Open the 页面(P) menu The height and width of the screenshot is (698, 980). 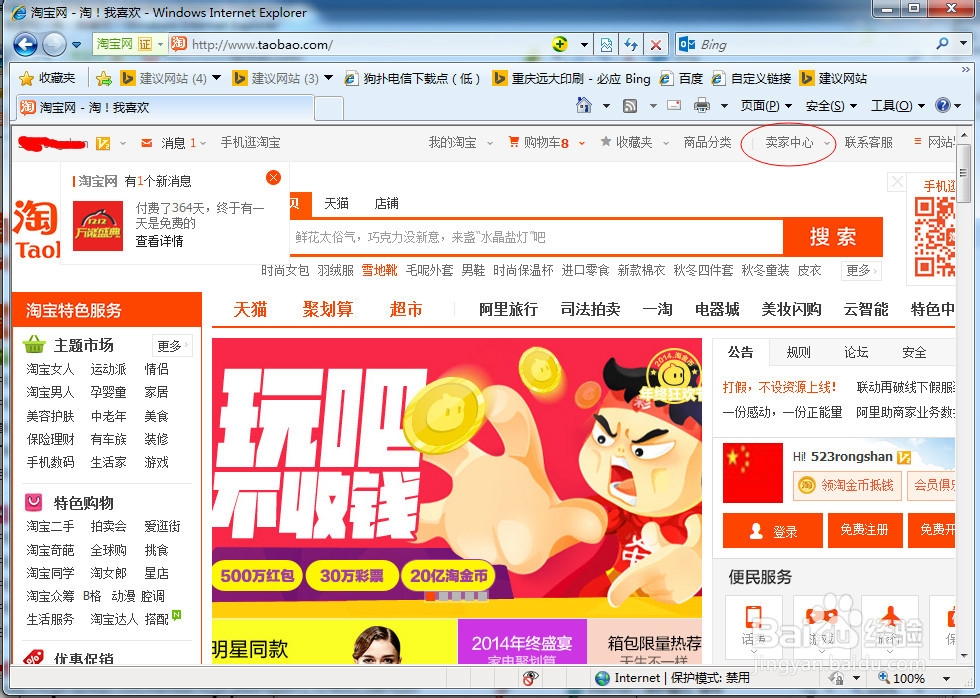(x=766, y=106)
